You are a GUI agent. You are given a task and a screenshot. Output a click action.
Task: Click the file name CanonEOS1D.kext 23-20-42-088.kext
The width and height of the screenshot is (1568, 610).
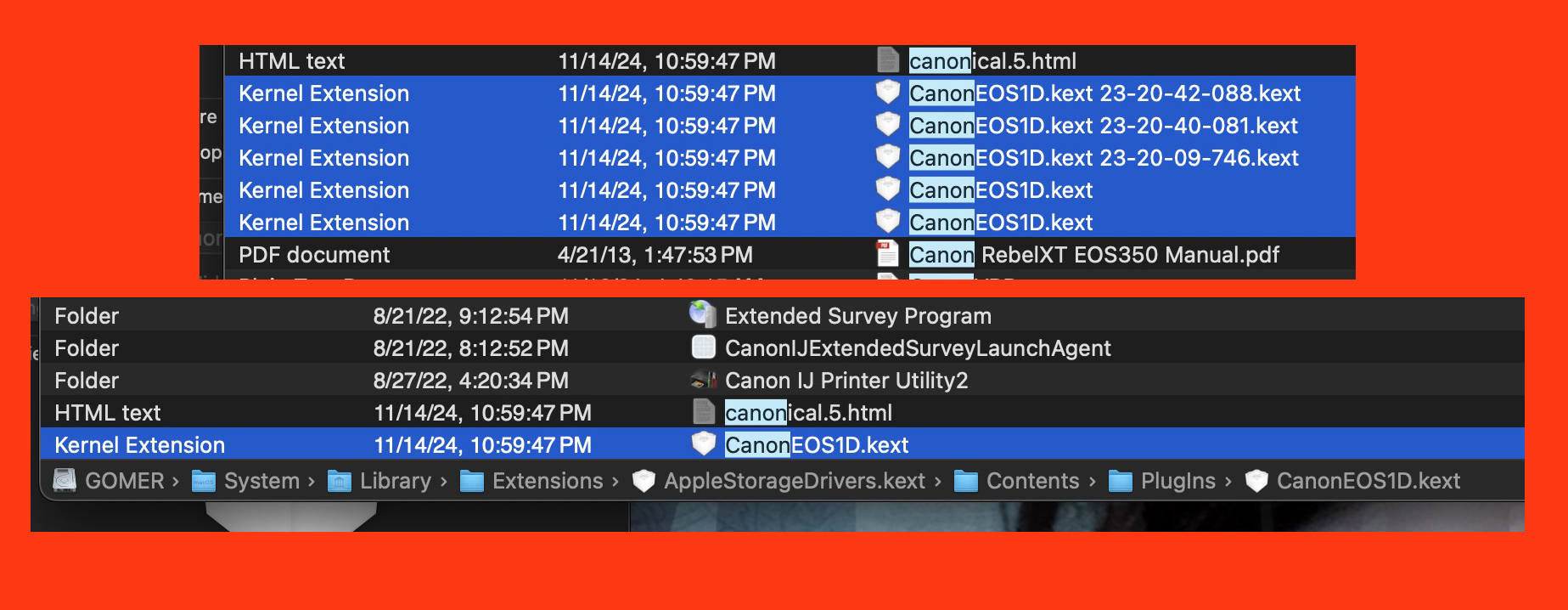(1105, 93)
